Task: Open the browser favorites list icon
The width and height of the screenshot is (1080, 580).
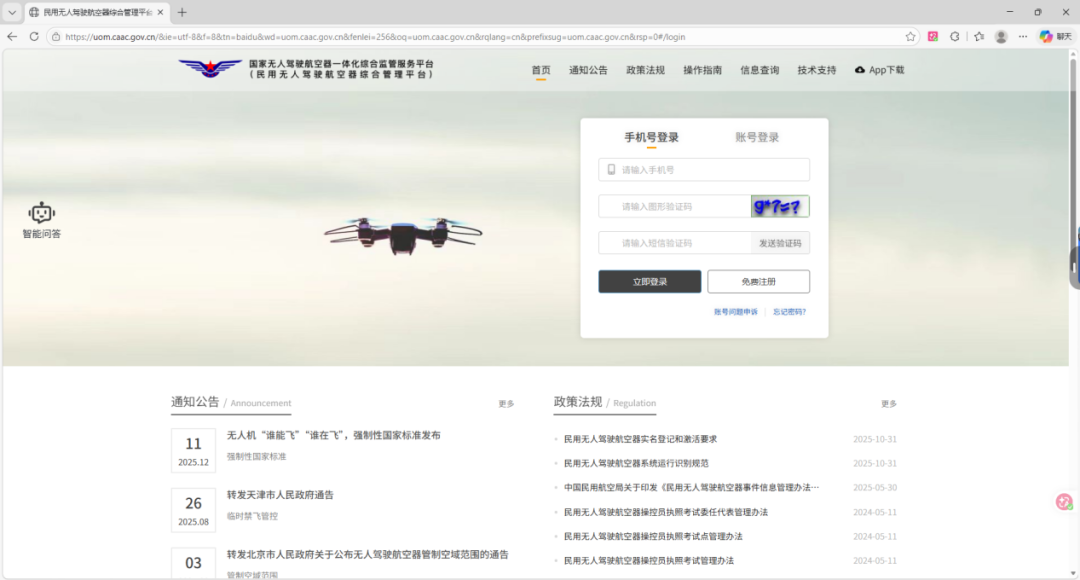Action: click(979, 36)
